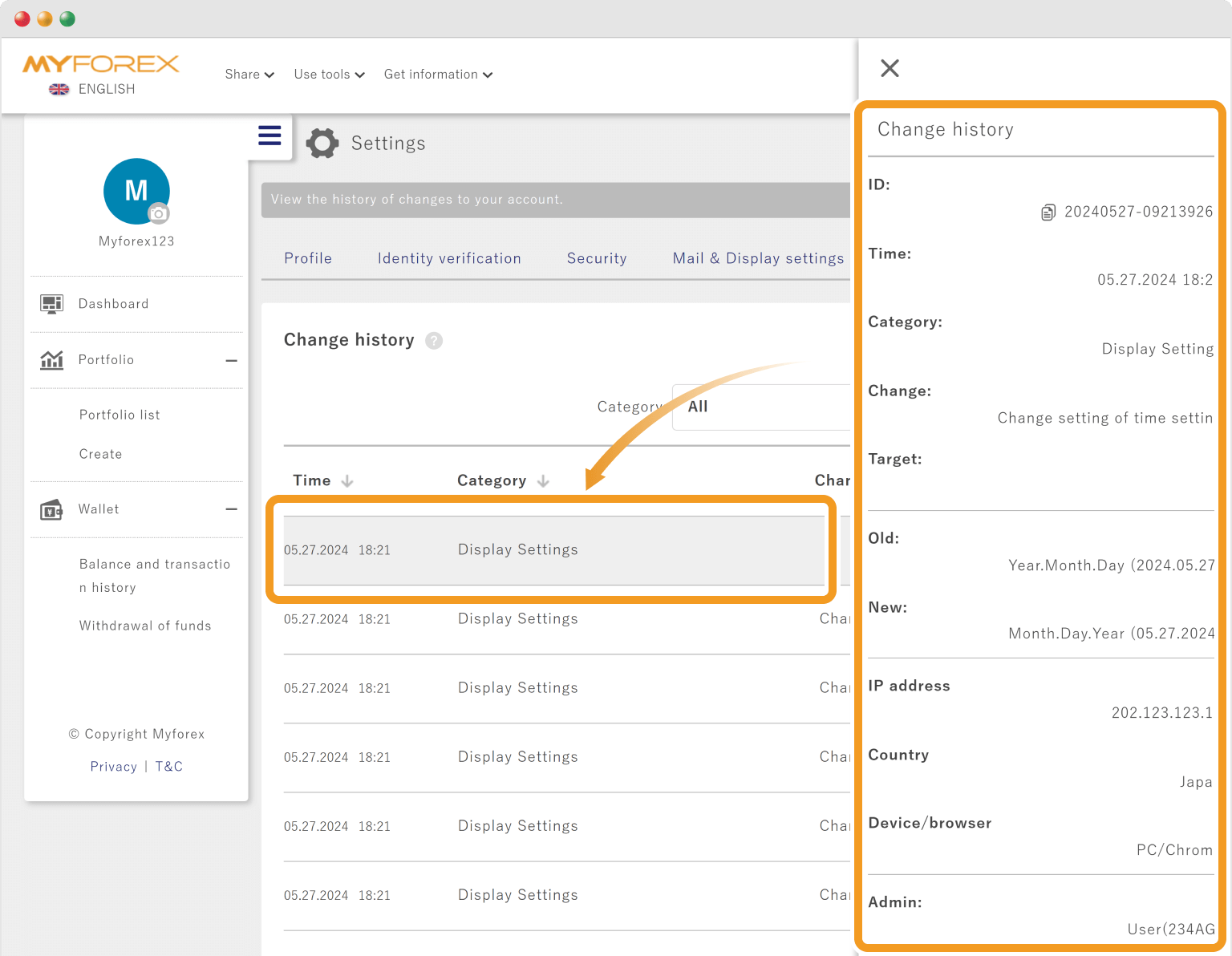1232x956 pixels.
Task: Collapse the Portfolio section
Action: 231,361
